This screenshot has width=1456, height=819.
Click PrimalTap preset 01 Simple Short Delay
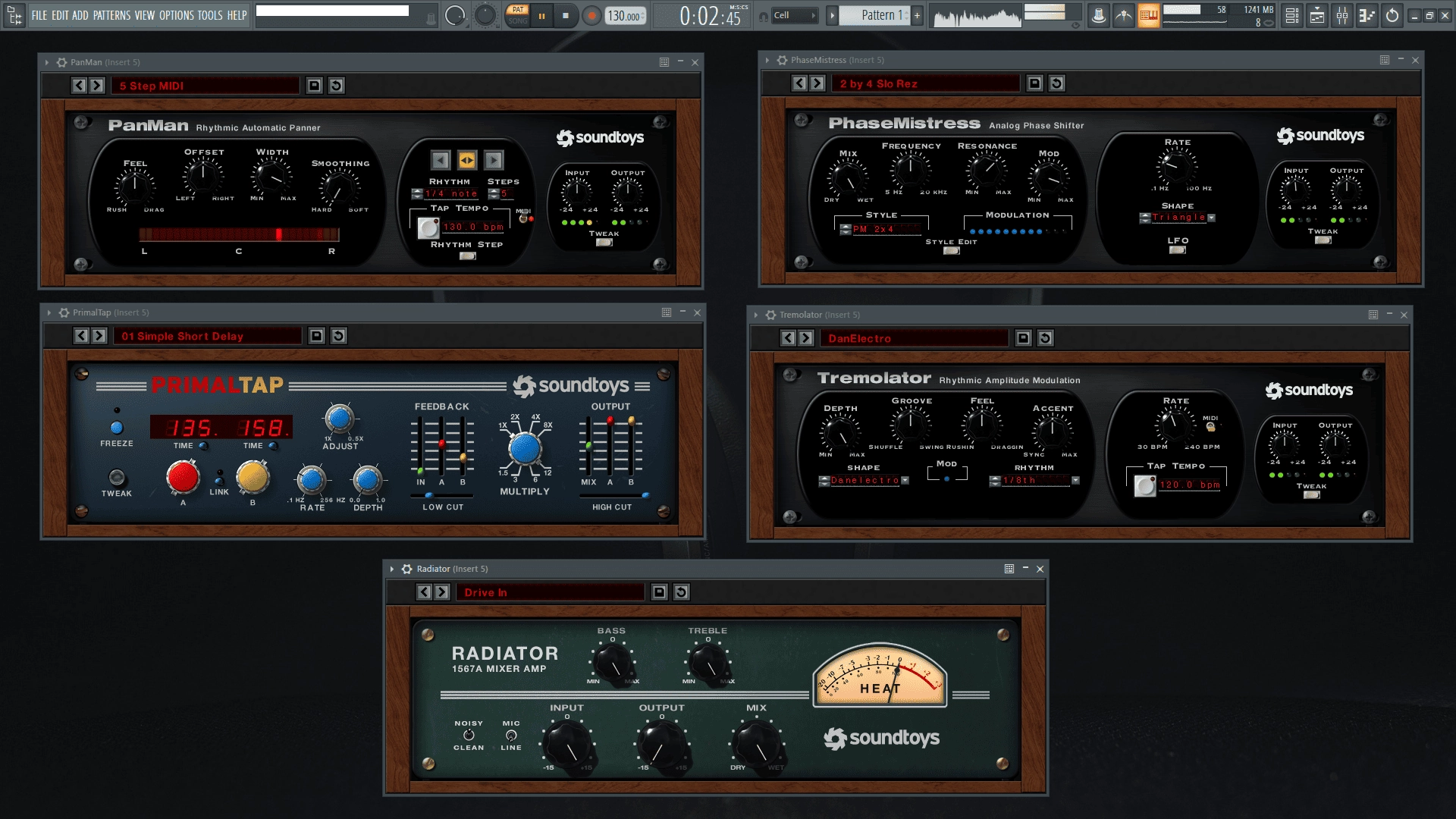tap(209, 336)
